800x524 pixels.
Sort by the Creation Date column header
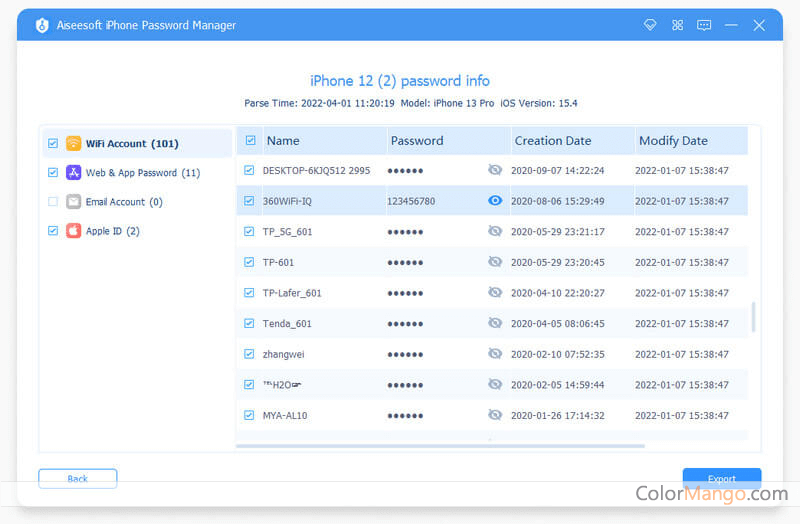pos(552,141)
